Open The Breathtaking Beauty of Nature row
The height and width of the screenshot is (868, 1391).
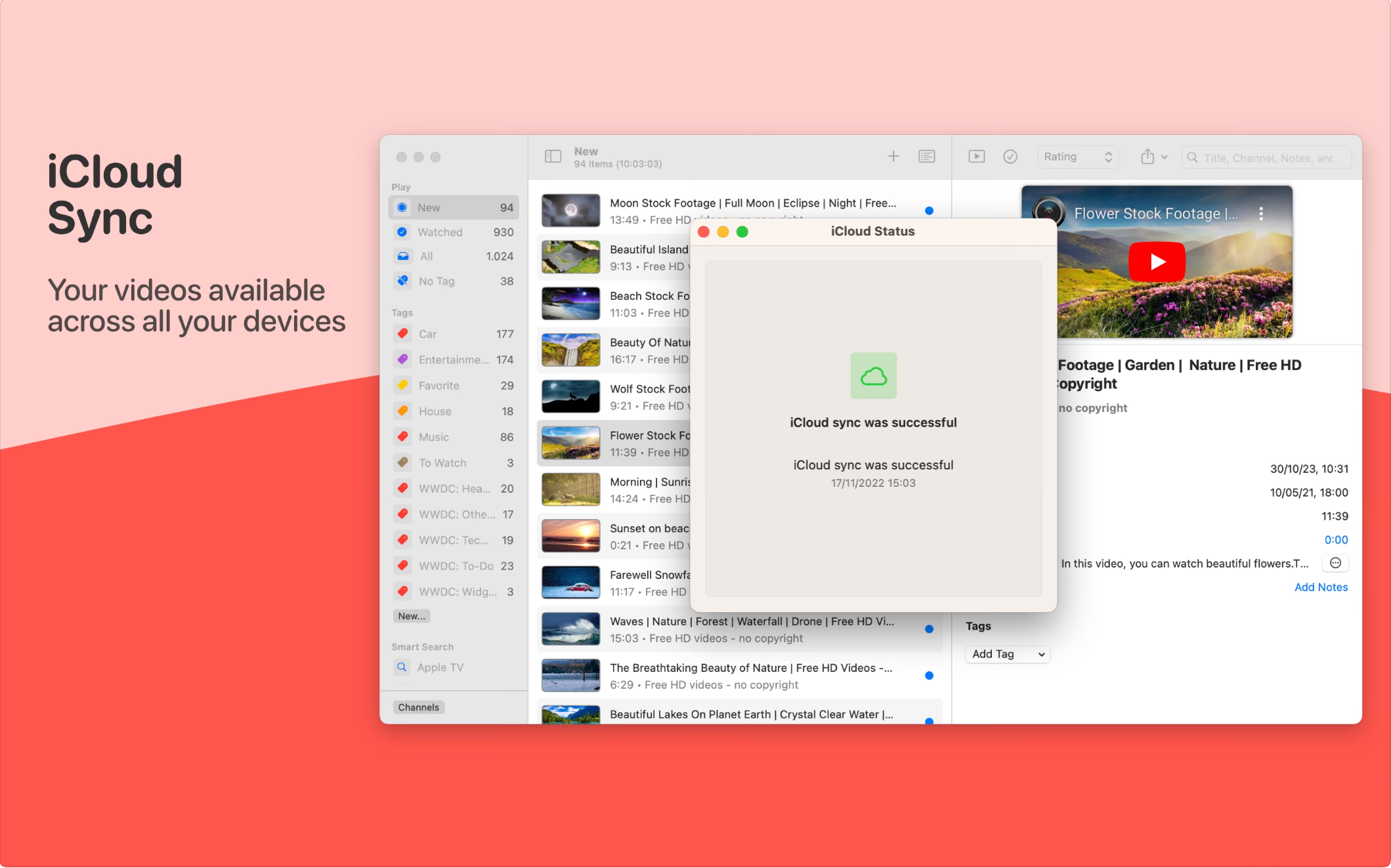(740, 676)
